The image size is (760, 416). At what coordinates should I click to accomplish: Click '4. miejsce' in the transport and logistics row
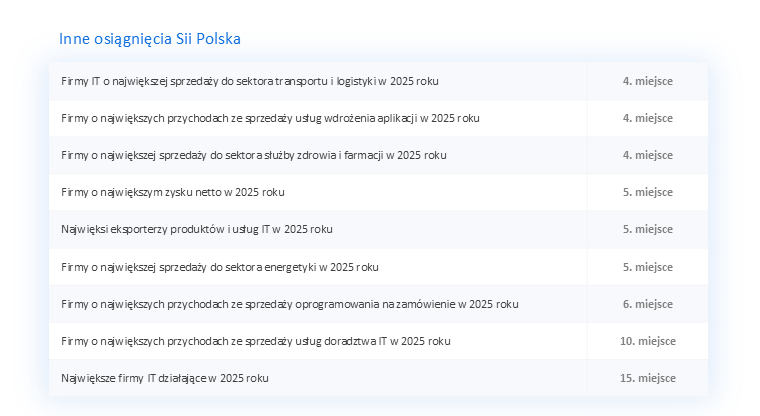[x=648, y=81]
